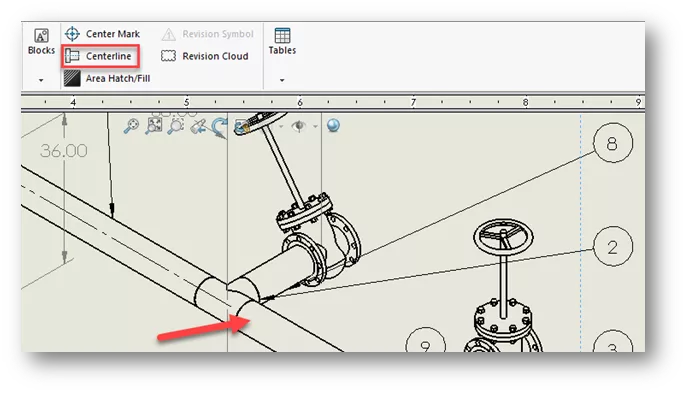The width and height of the screenshot is (687, 394).
Task: Click the 3D Drawing View icon
Action: point(241,127)
